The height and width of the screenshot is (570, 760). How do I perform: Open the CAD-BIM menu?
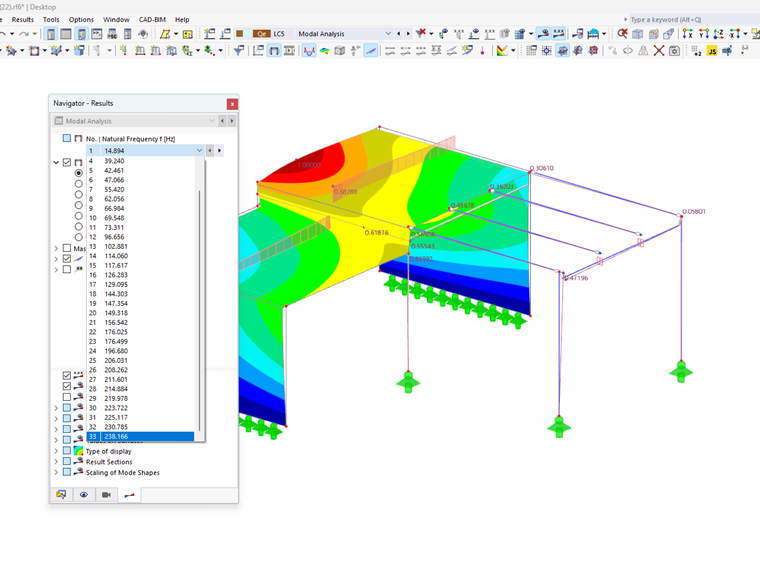[x=152, y=20]
